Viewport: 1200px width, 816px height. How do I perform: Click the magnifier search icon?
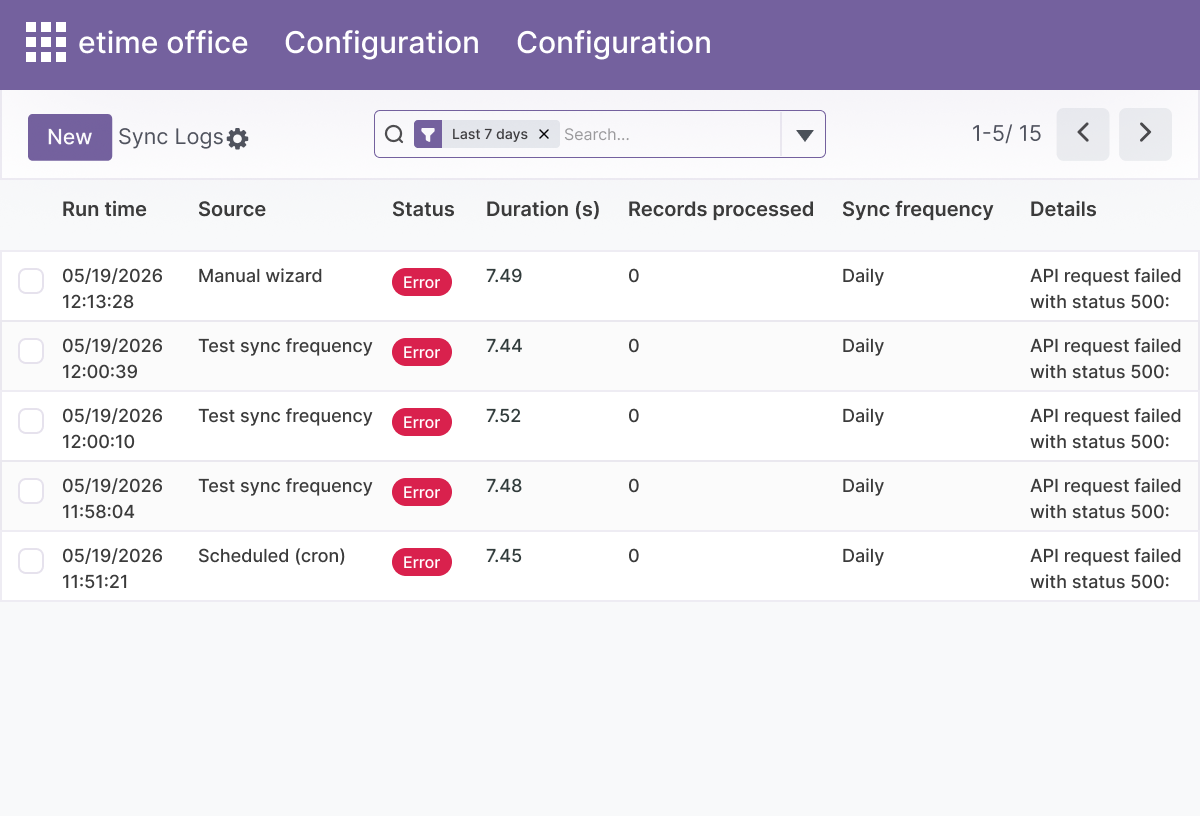[x=394, y=134]
